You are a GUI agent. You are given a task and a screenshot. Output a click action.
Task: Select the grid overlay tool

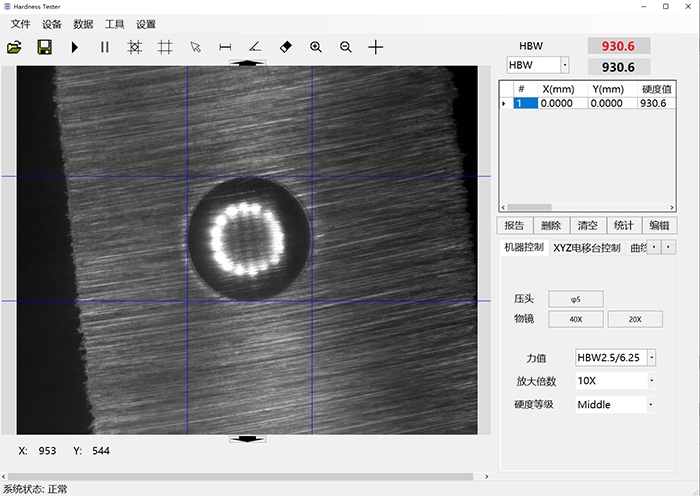click(x=165, y=47)
